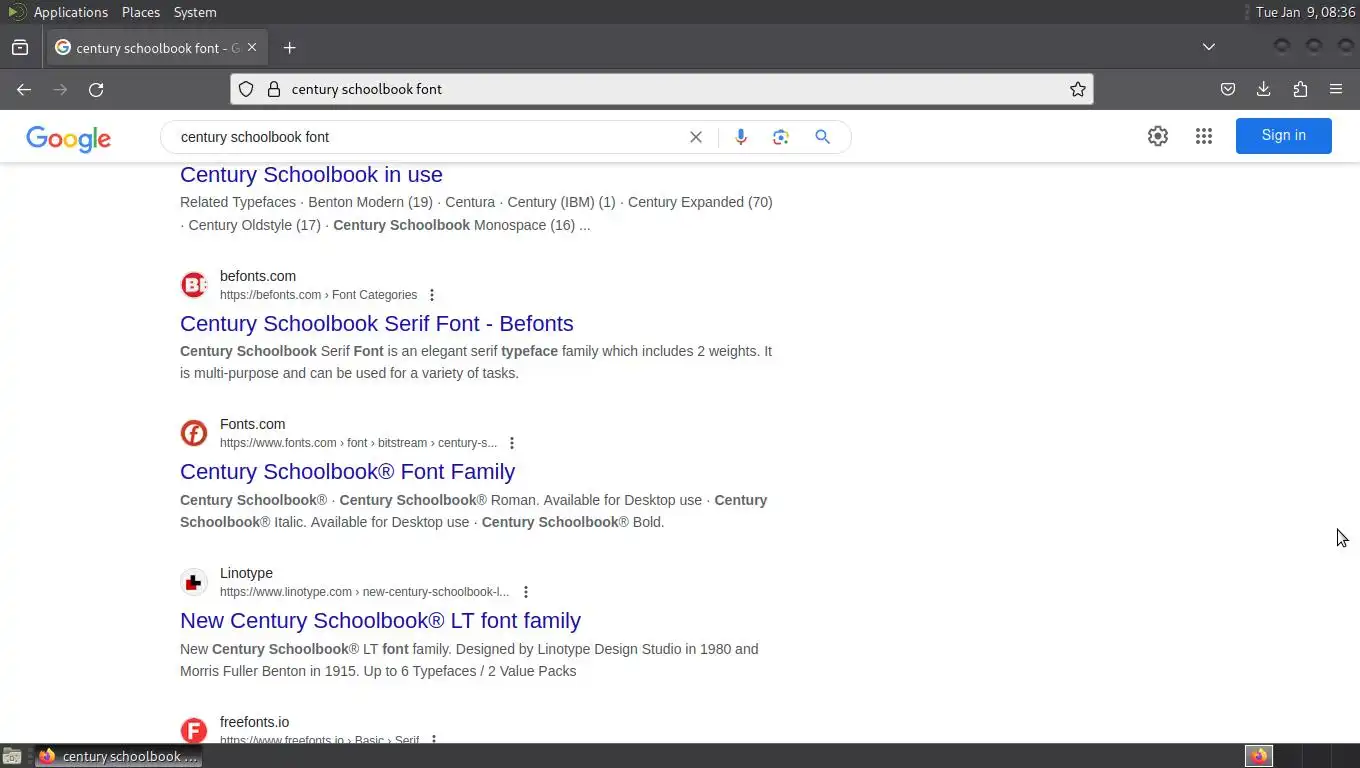This screenshot has height=768, width=1360.
Task: Click the Firefox back arrow button
Action: tap(24, 89)
